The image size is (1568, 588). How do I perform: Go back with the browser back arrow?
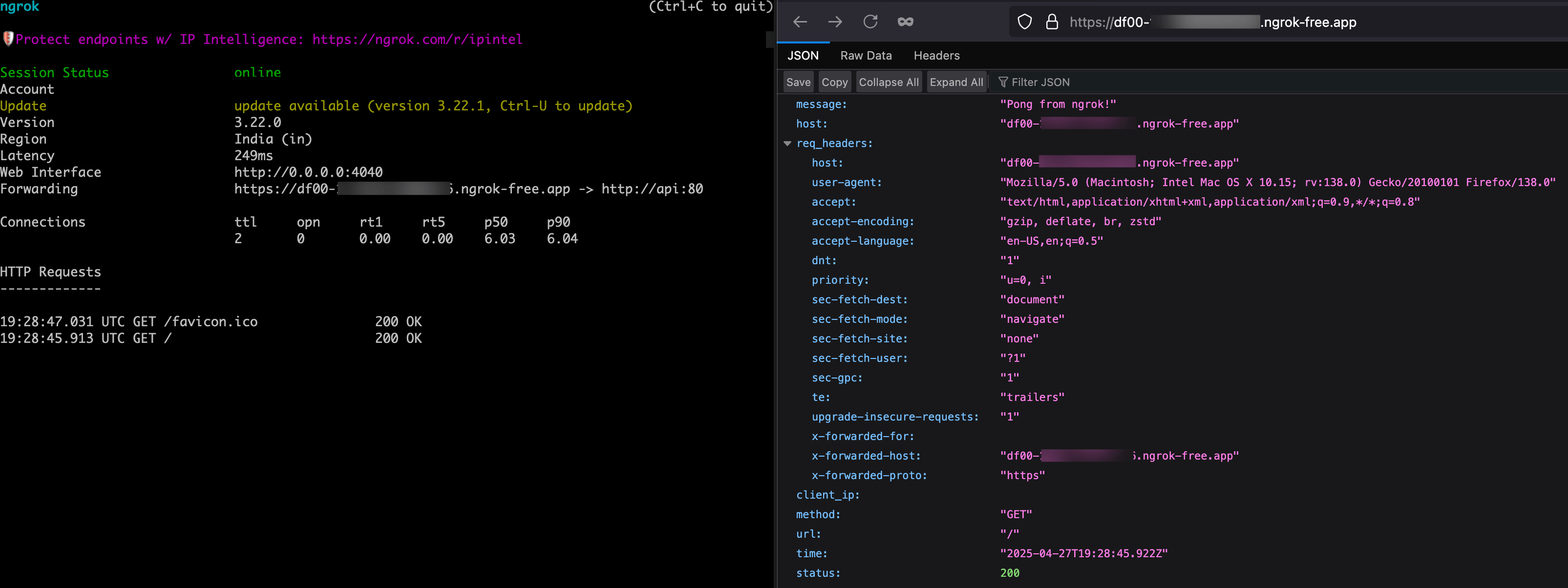[800, 22]
